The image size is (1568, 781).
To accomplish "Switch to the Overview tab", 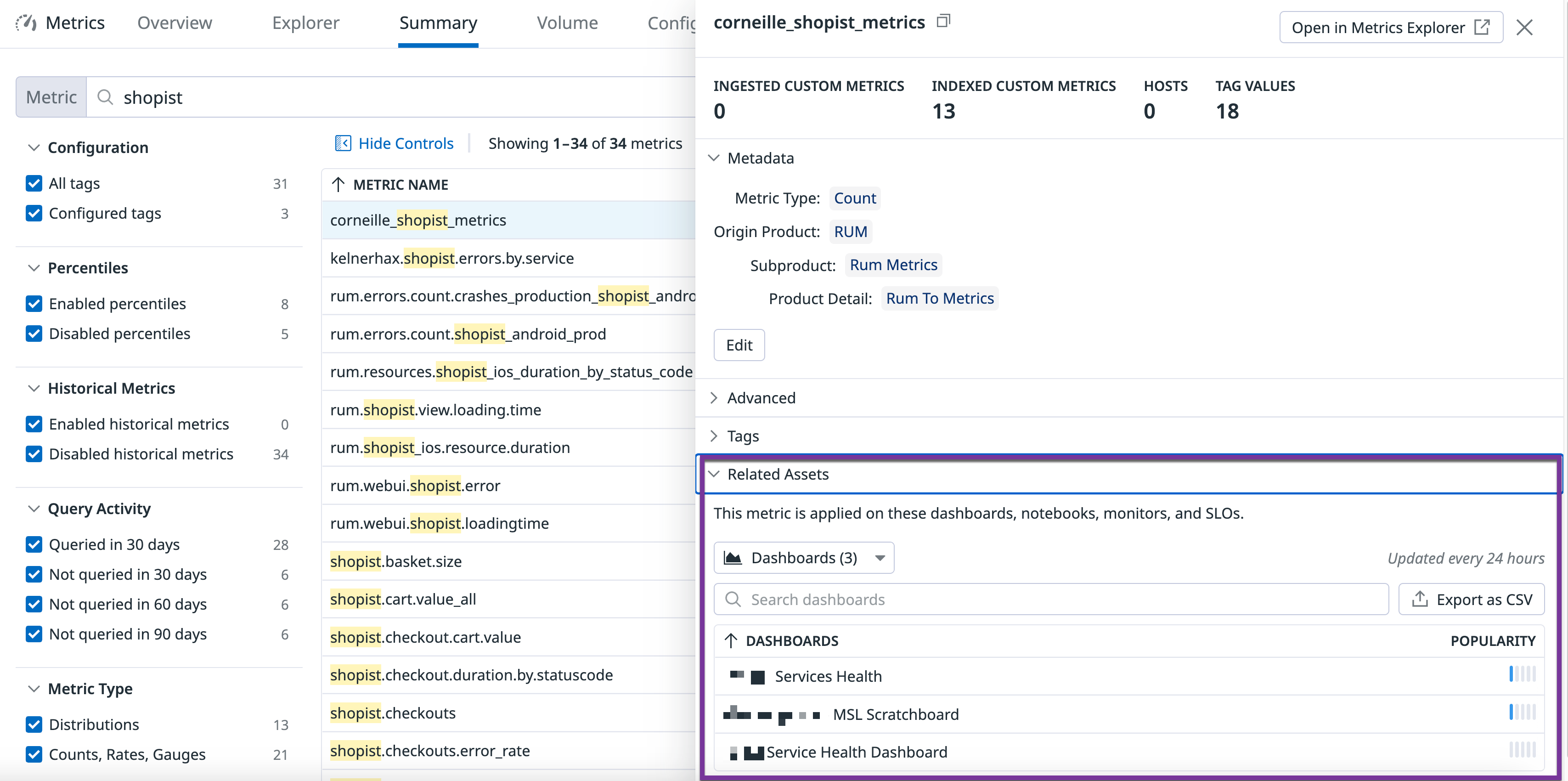I will [175, 23].
